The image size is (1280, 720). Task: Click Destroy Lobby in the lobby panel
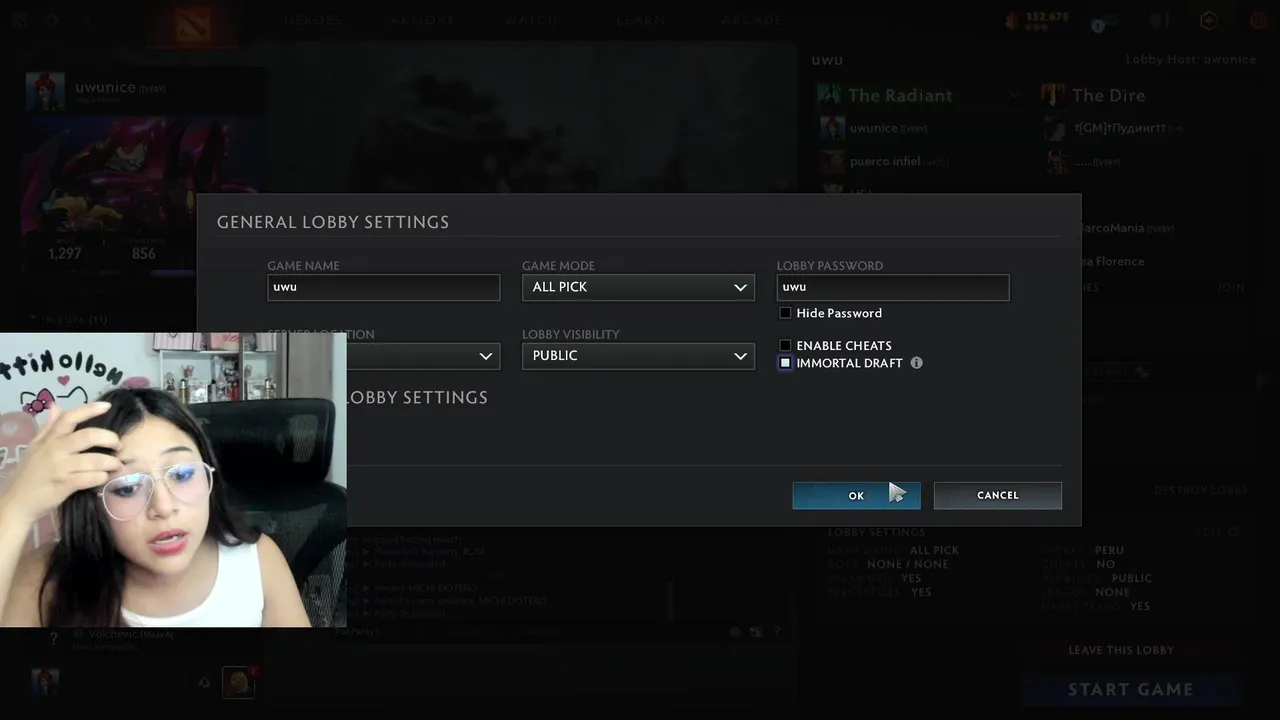[1200, 491]
